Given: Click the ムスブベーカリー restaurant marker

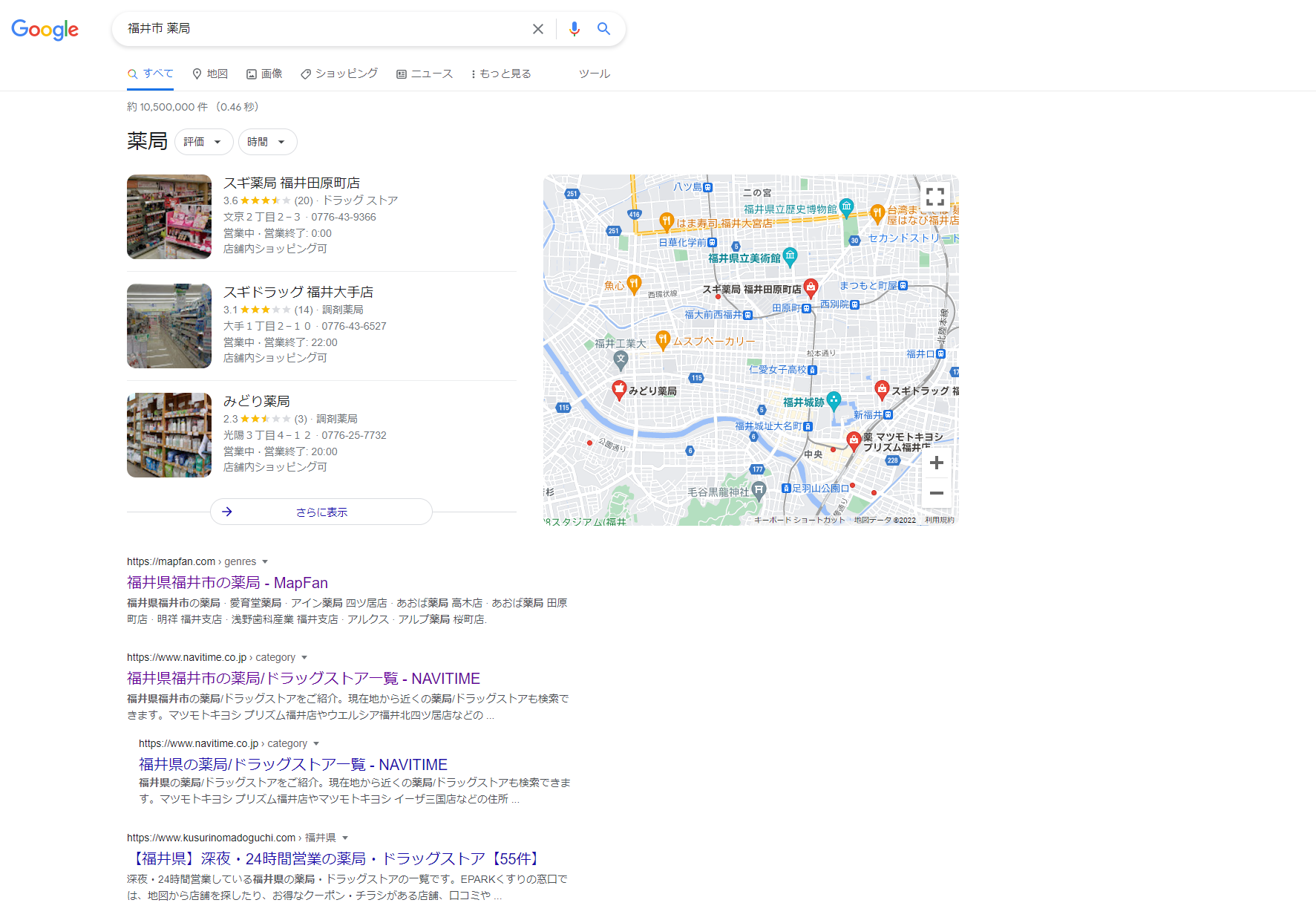Looking at the screenshot, I should 664,339.
